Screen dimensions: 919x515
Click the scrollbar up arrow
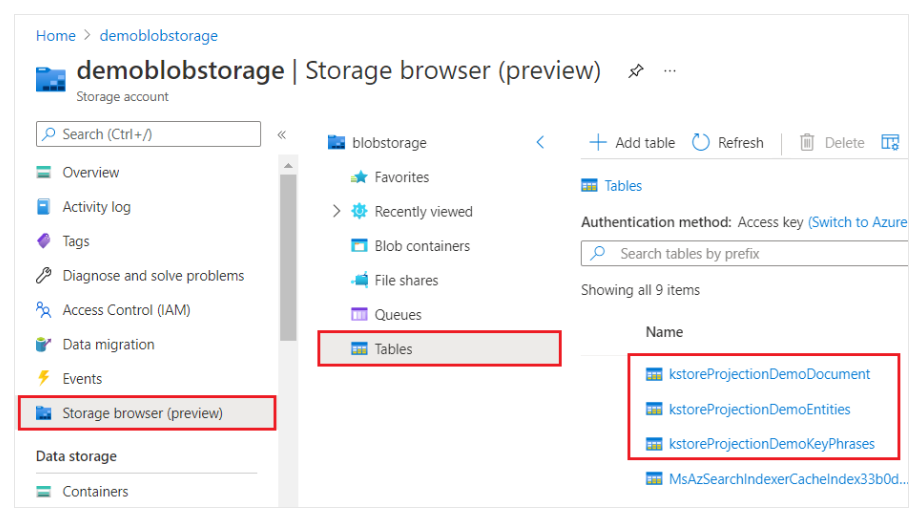[288, 166]
